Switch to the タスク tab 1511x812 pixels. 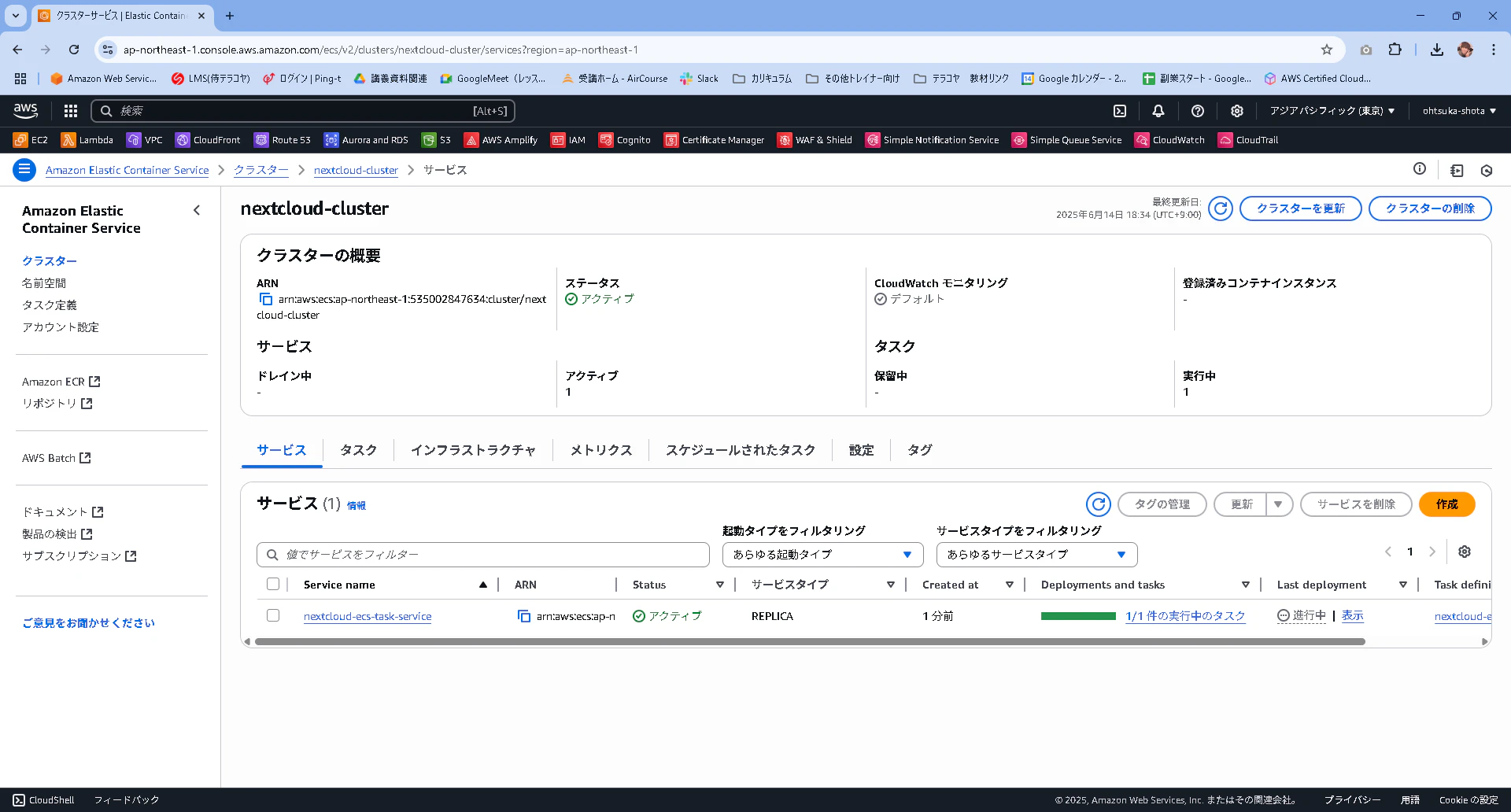(x=358, y=450)
